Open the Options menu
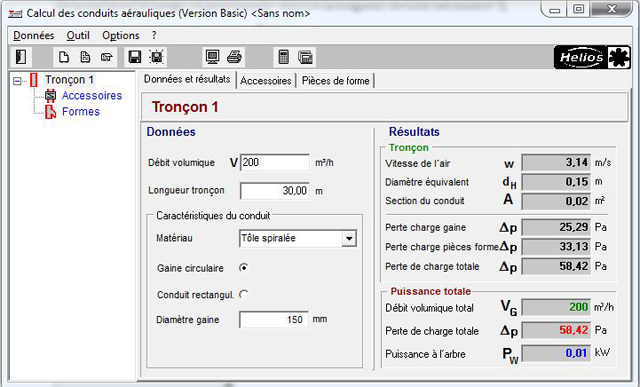Screen dimensions: 640x387 120,36
